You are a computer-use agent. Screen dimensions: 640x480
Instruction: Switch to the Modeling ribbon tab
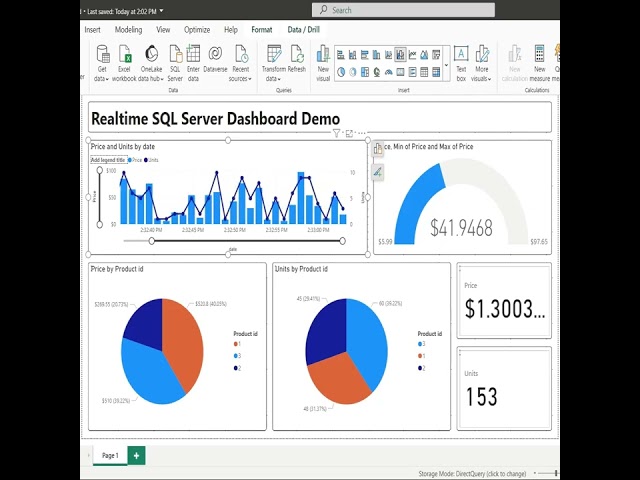point(128,29)
